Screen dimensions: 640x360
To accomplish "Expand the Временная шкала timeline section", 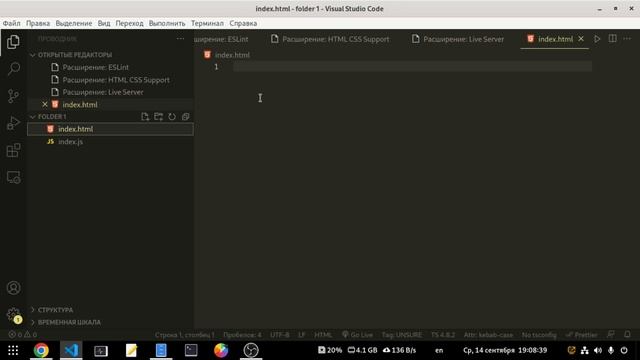I will [69, 322].
